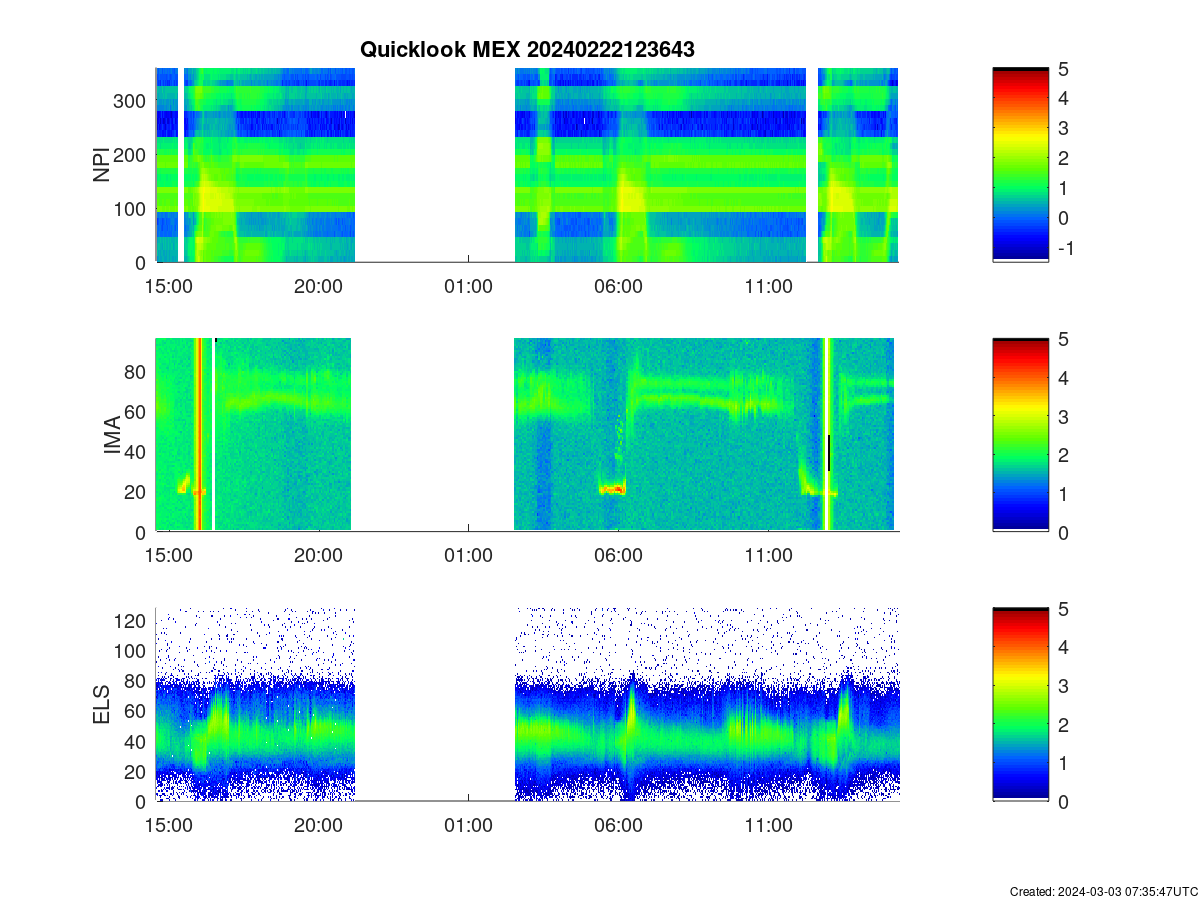Click the ELS panel colorbar

click(x=1020, y=705)
